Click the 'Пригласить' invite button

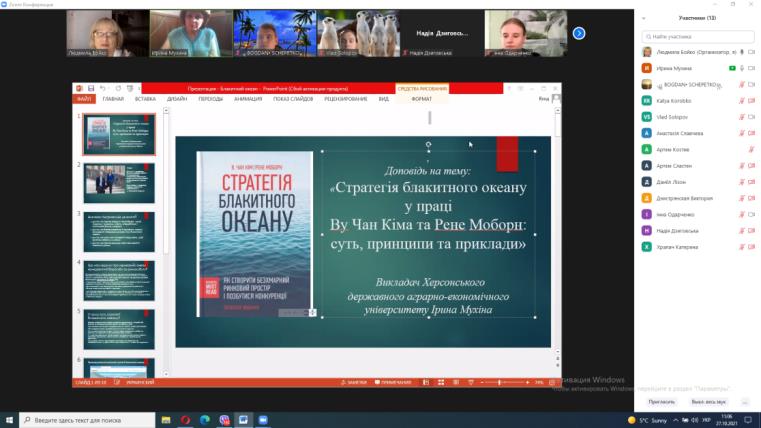pos(662,402)
